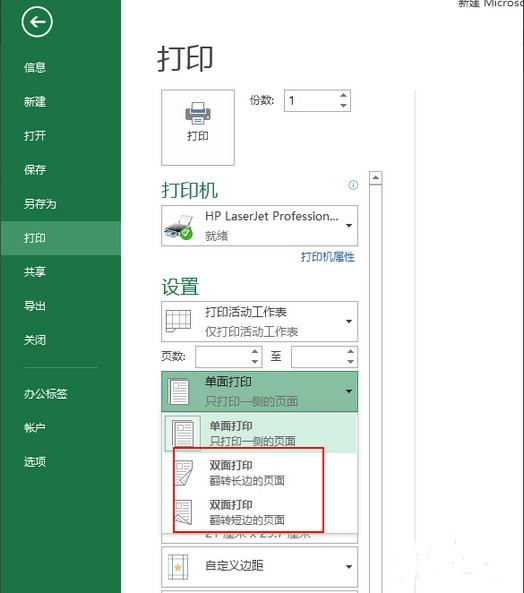Click the starting page number field
The image size is (524, 593).
point(223,357)
